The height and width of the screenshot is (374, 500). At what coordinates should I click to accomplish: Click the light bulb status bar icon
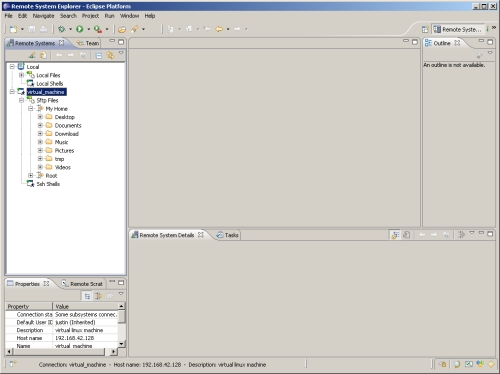pos(457,364)
